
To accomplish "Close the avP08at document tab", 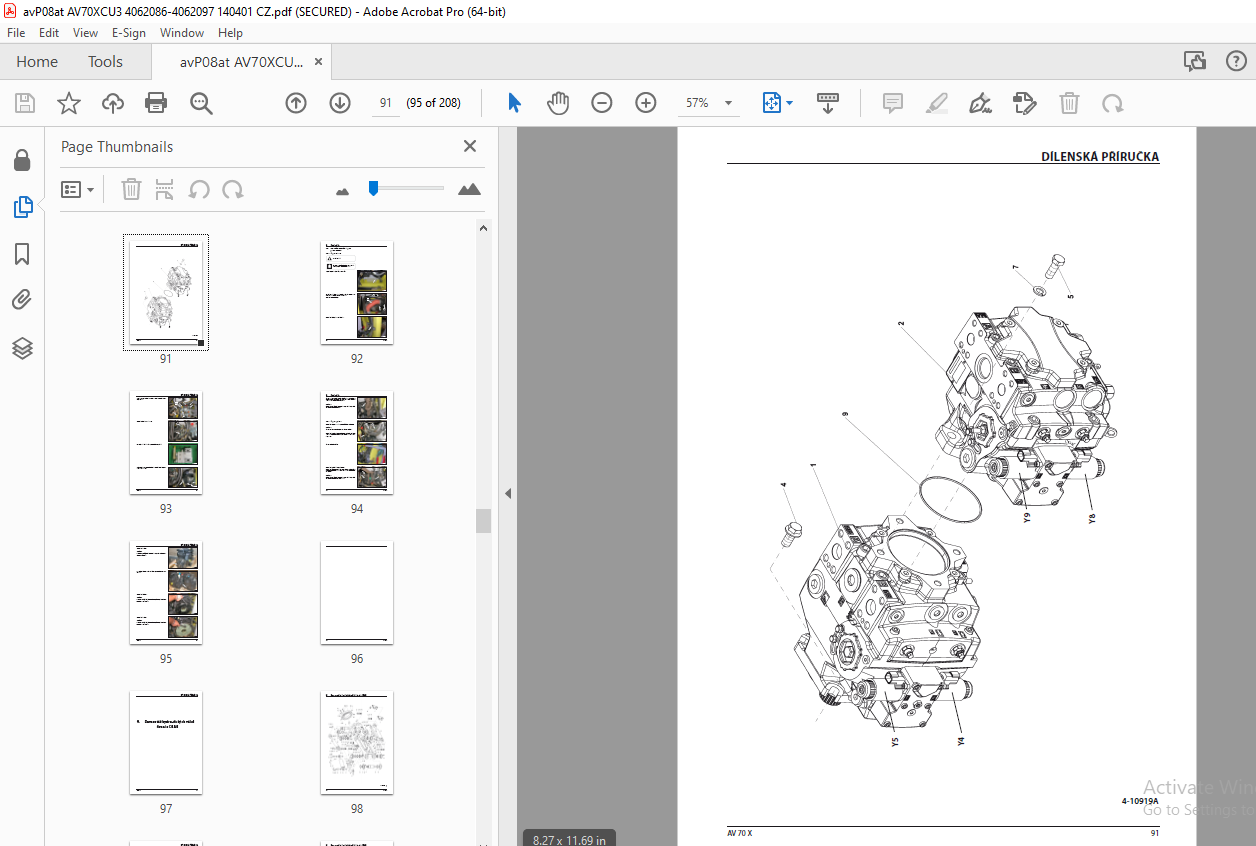I will (x=319, y=62).
